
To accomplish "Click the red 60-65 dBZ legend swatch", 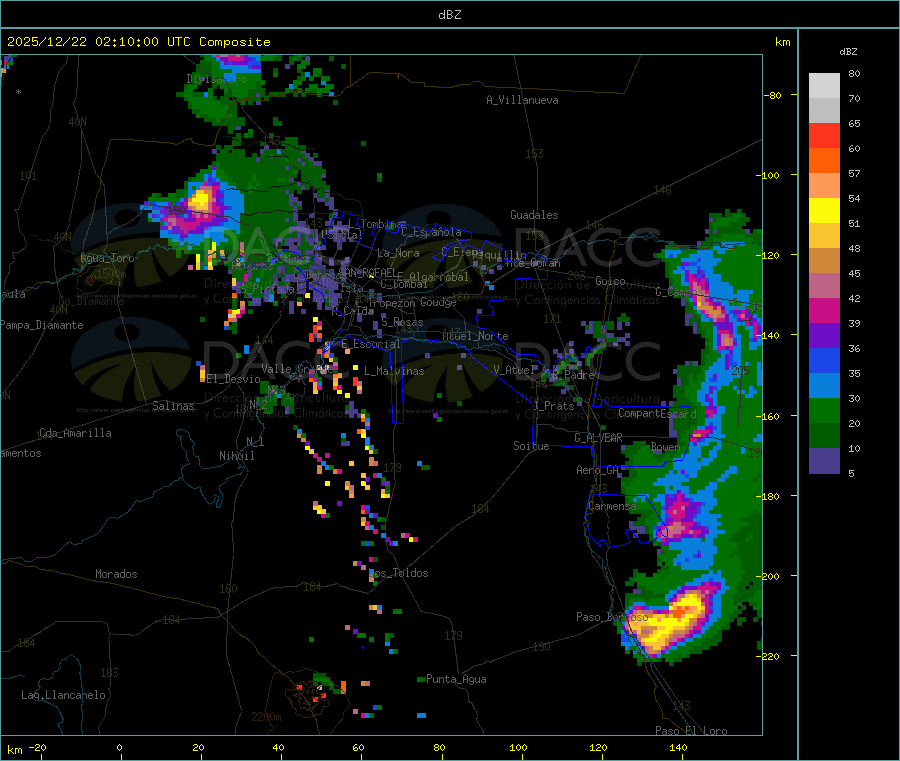I will [x=824, y=135].
